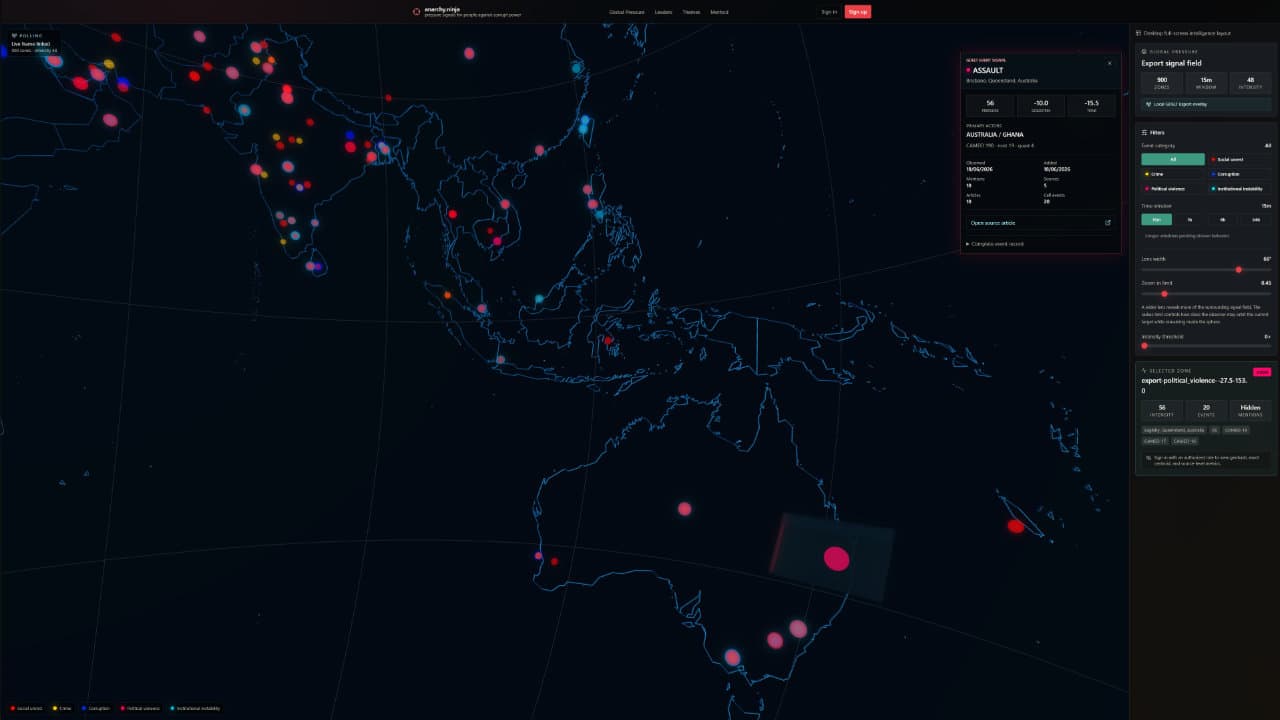Viewport: 1280px width, 720px height.
Task: Click the Selected Zone header icon
Action: click(1144, 370)
